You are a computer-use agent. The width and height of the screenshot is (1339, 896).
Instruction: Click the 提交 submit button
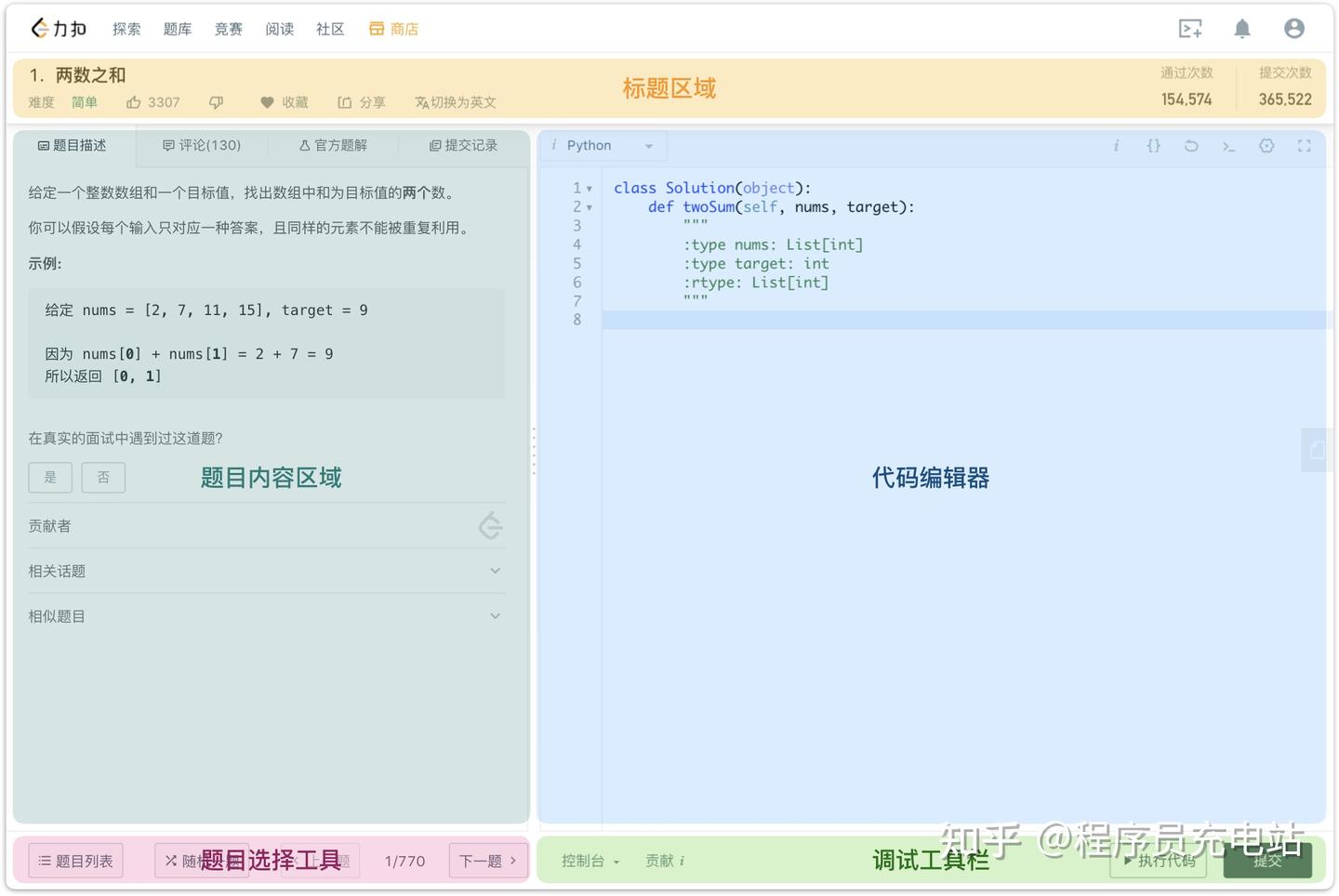(x=1268, y=861)
